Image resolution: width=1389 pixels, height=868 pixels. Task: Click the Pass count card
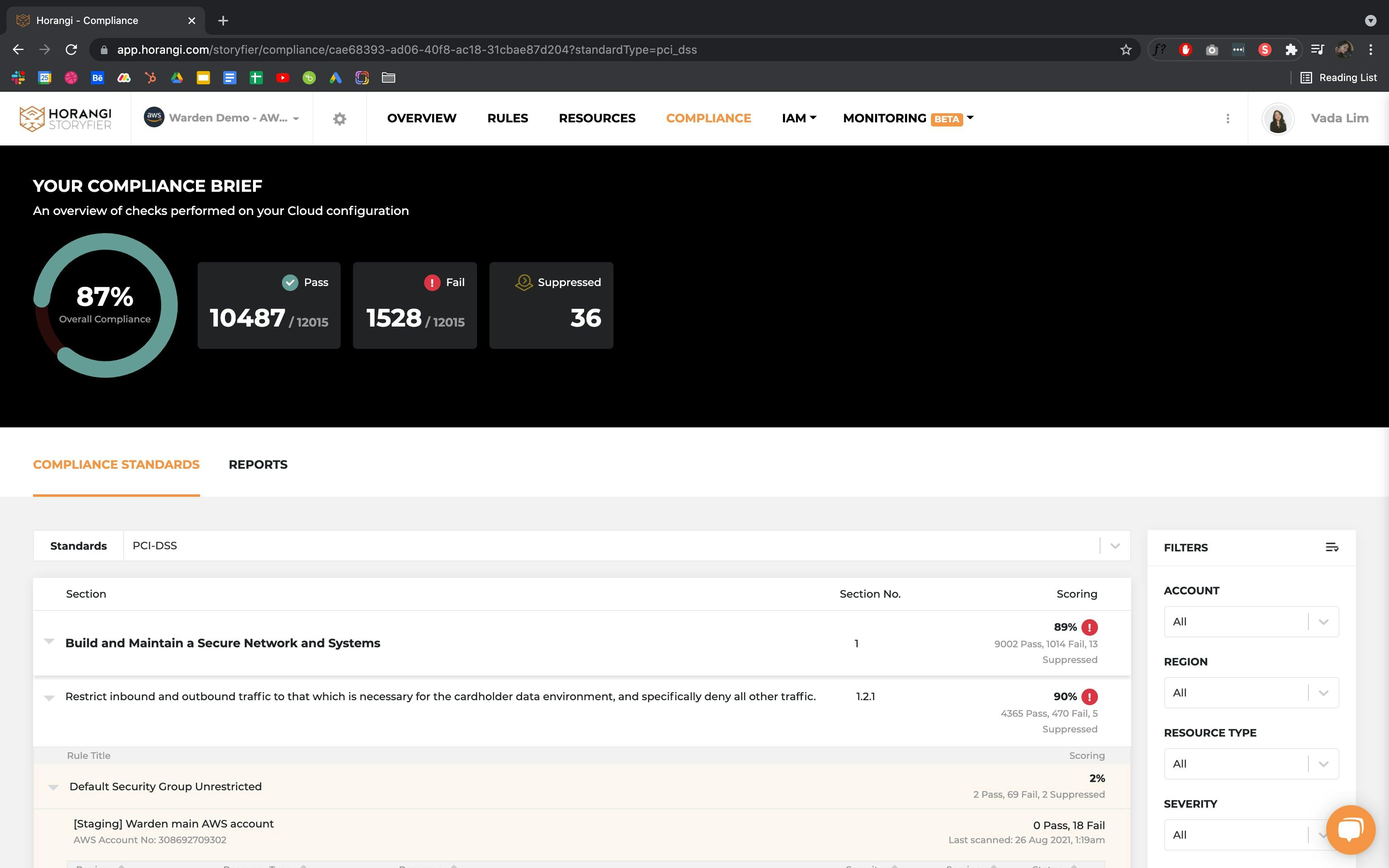(269, 305)
